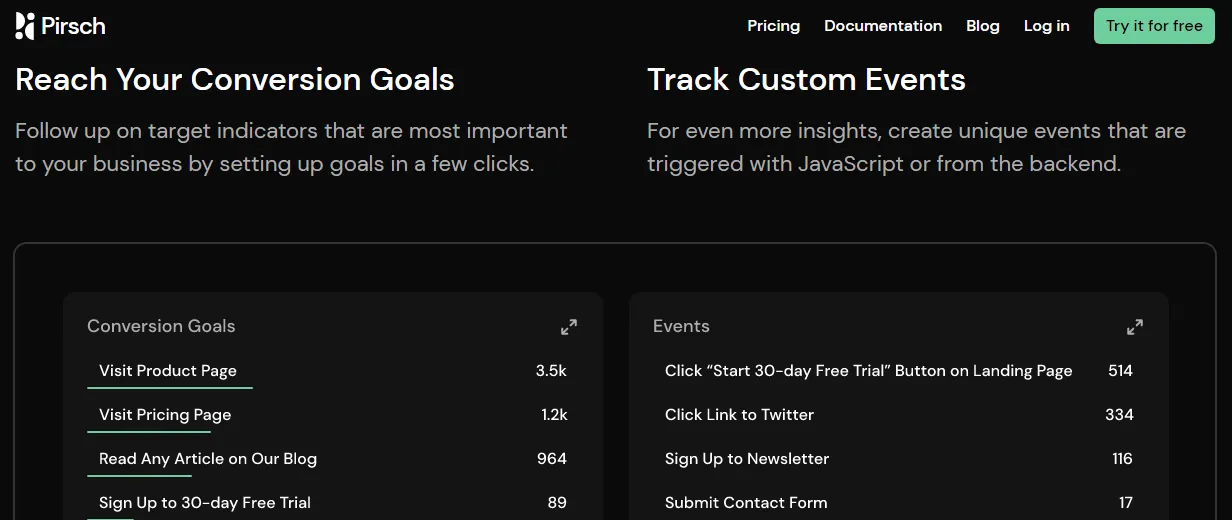Go to the Blog
This screenshot has width=1232, height=520.
tap(983, 26)
